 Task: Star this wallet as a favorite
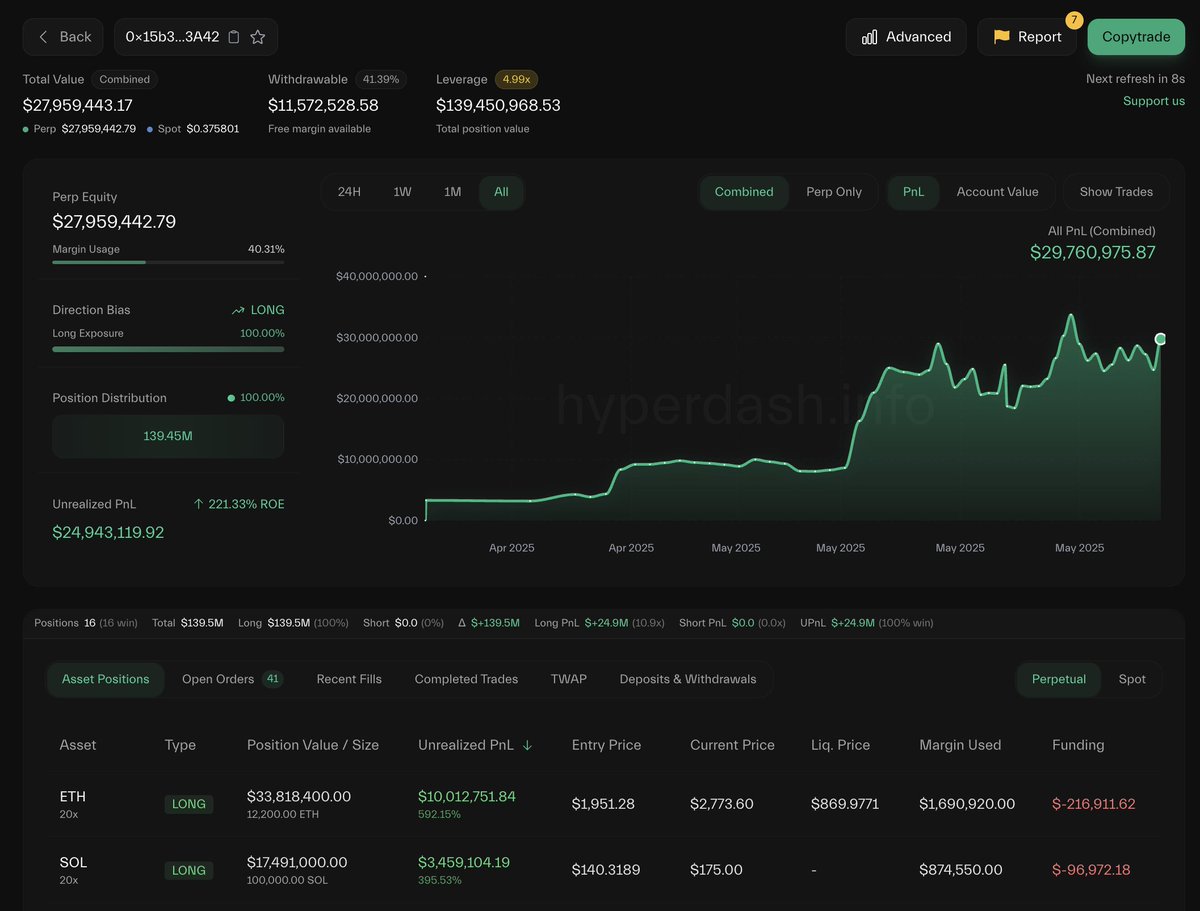coord(258,37)
